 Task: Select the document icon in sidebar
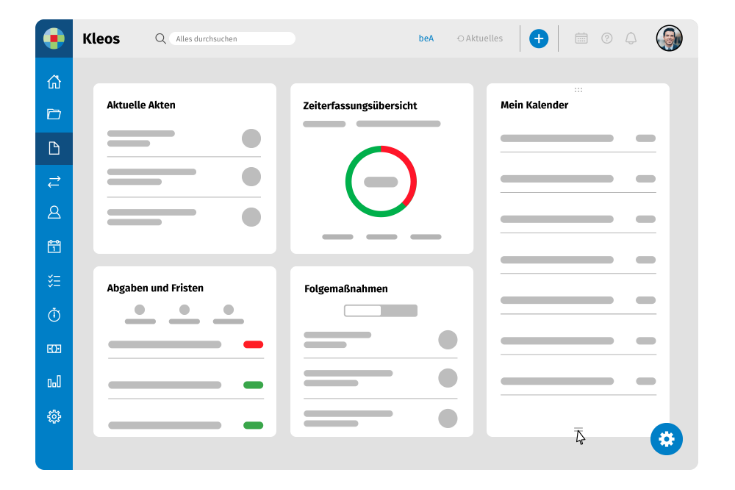pos(54,148)
